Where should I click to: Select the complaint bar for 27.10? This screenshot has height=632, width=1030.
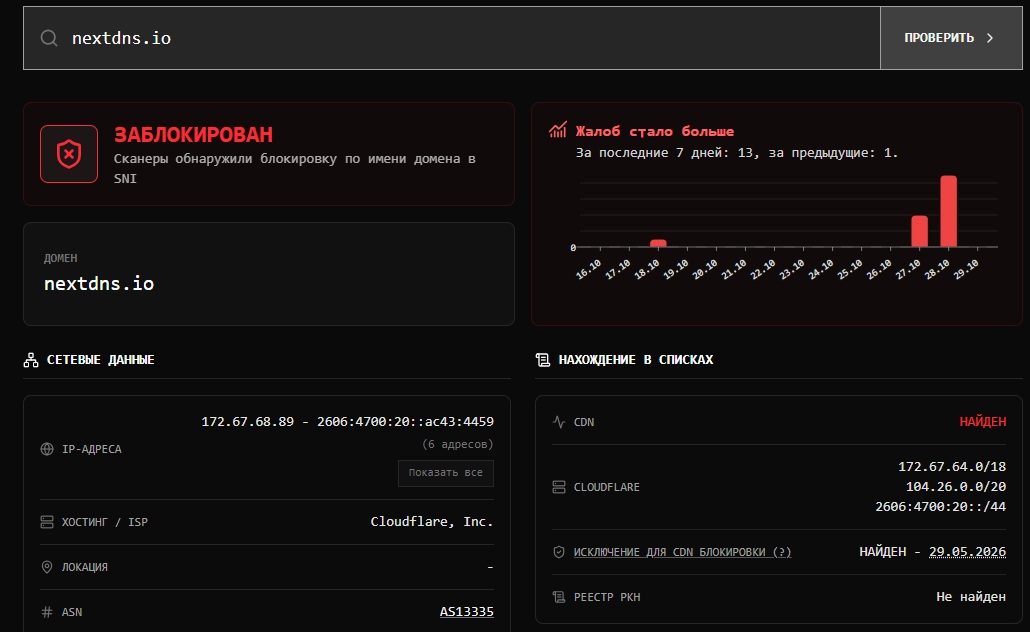[920, 231]
